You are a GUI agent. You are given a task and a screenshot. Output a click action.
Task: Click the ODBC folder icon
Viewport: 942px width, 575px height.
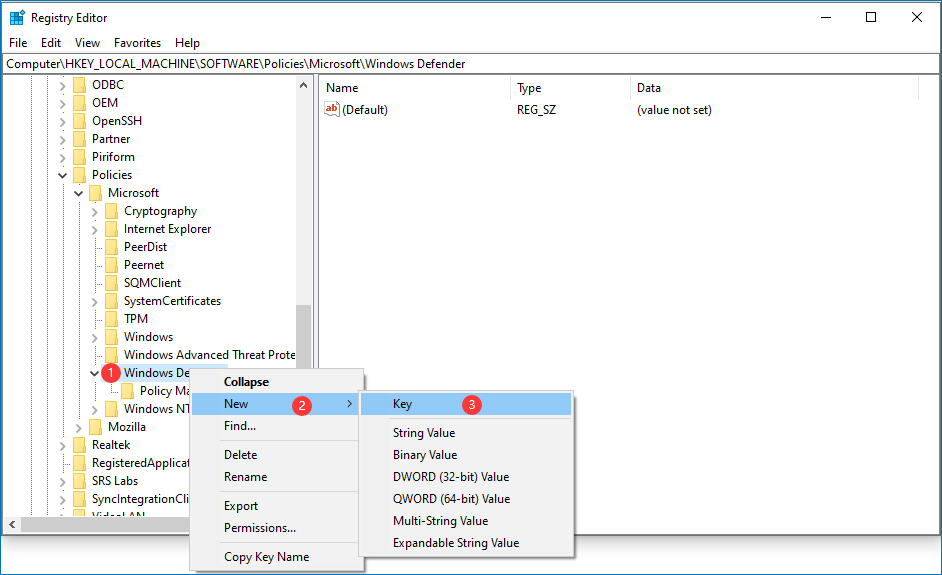pyautogui.click(x=79, y=85)
